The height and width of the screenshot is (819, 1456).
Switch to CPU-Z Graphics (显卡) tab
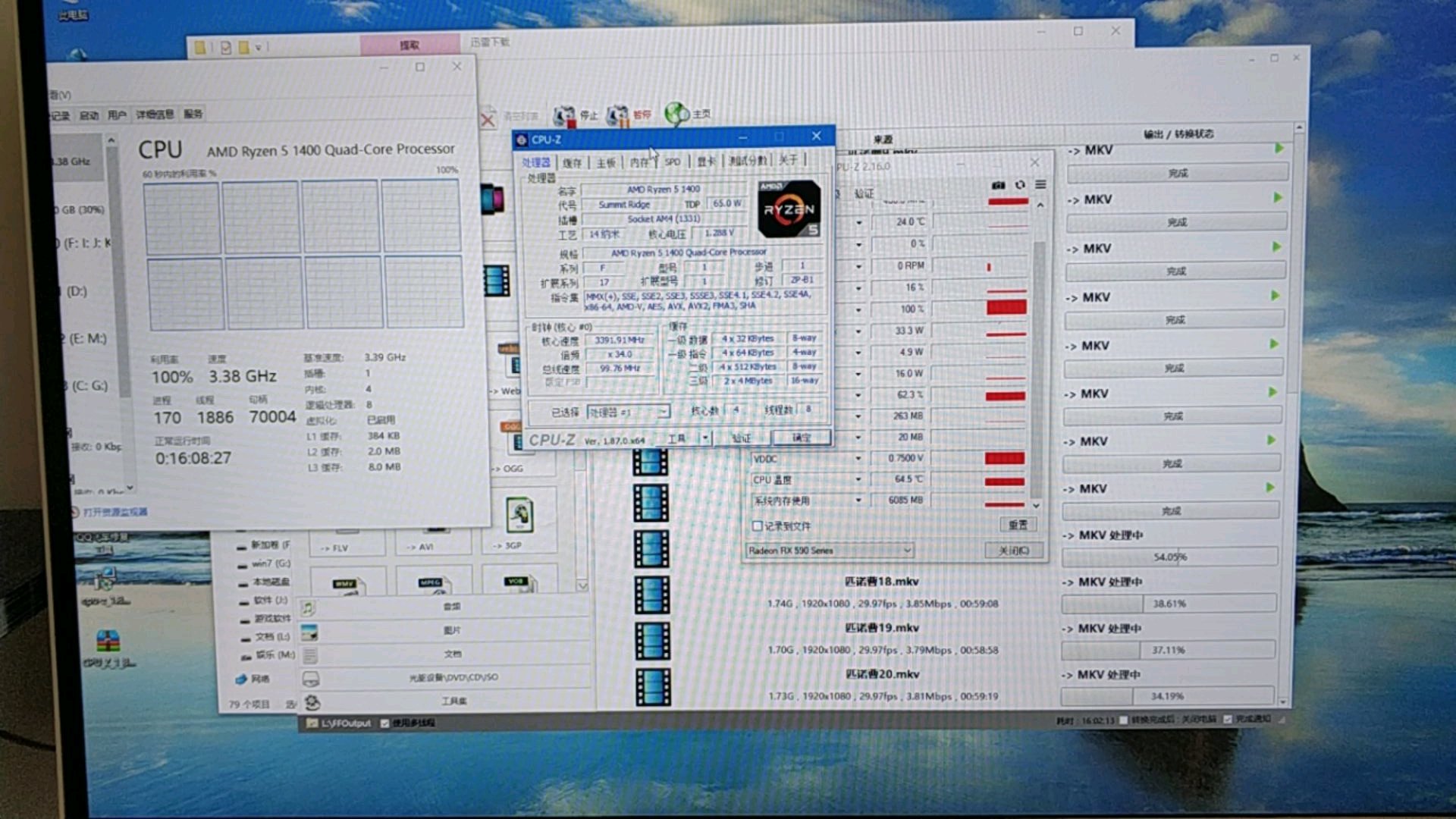[706, 162]
